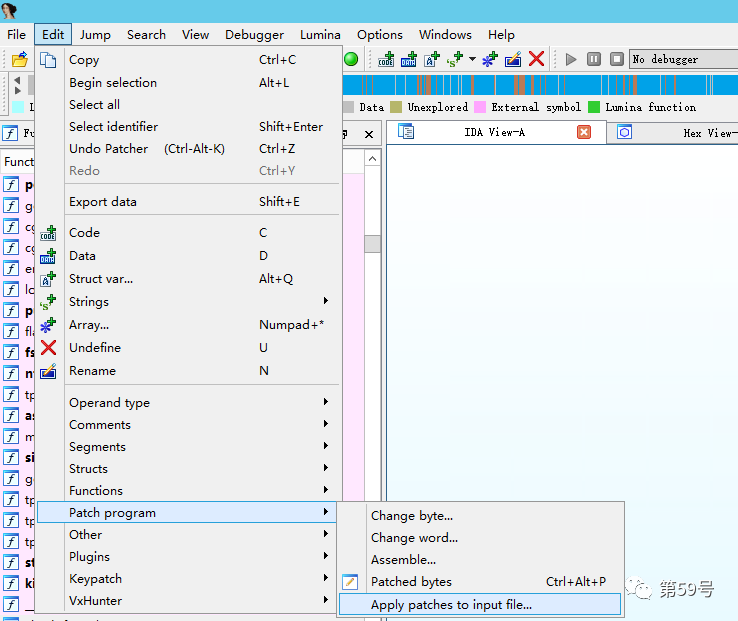Screen dimensions: 738x621
Task: Click the Unexplored legend color swatch
Action: click(x=396, y=107)
